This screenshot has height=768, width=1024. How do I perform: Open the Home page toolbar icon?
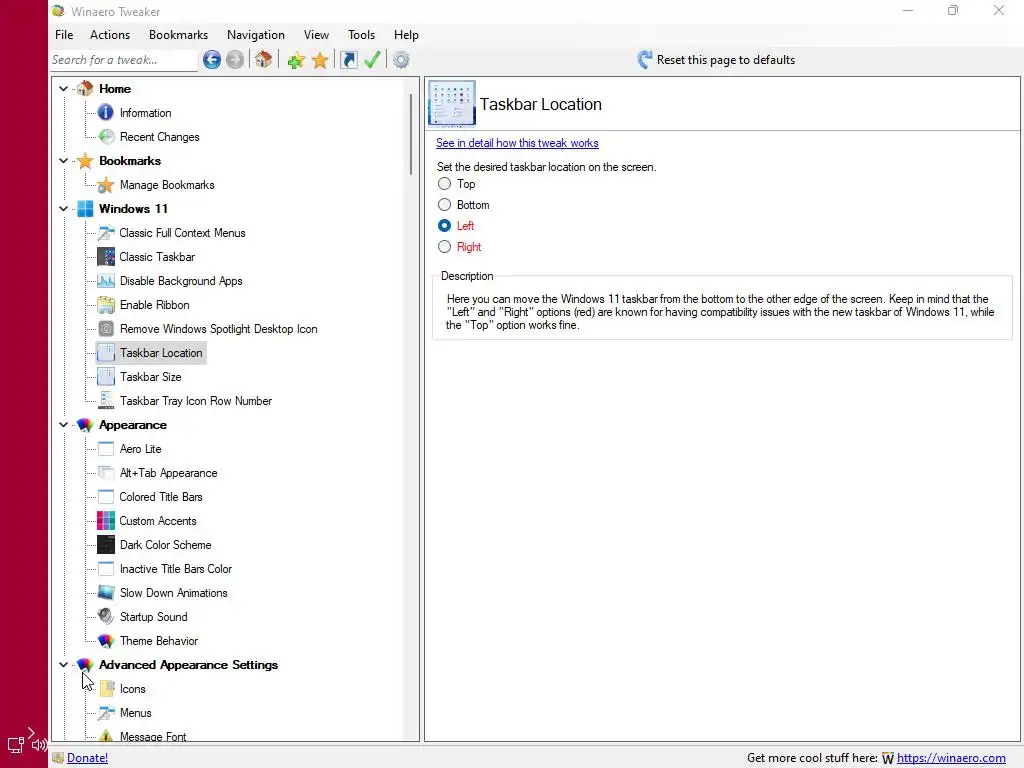pos(263,60)
